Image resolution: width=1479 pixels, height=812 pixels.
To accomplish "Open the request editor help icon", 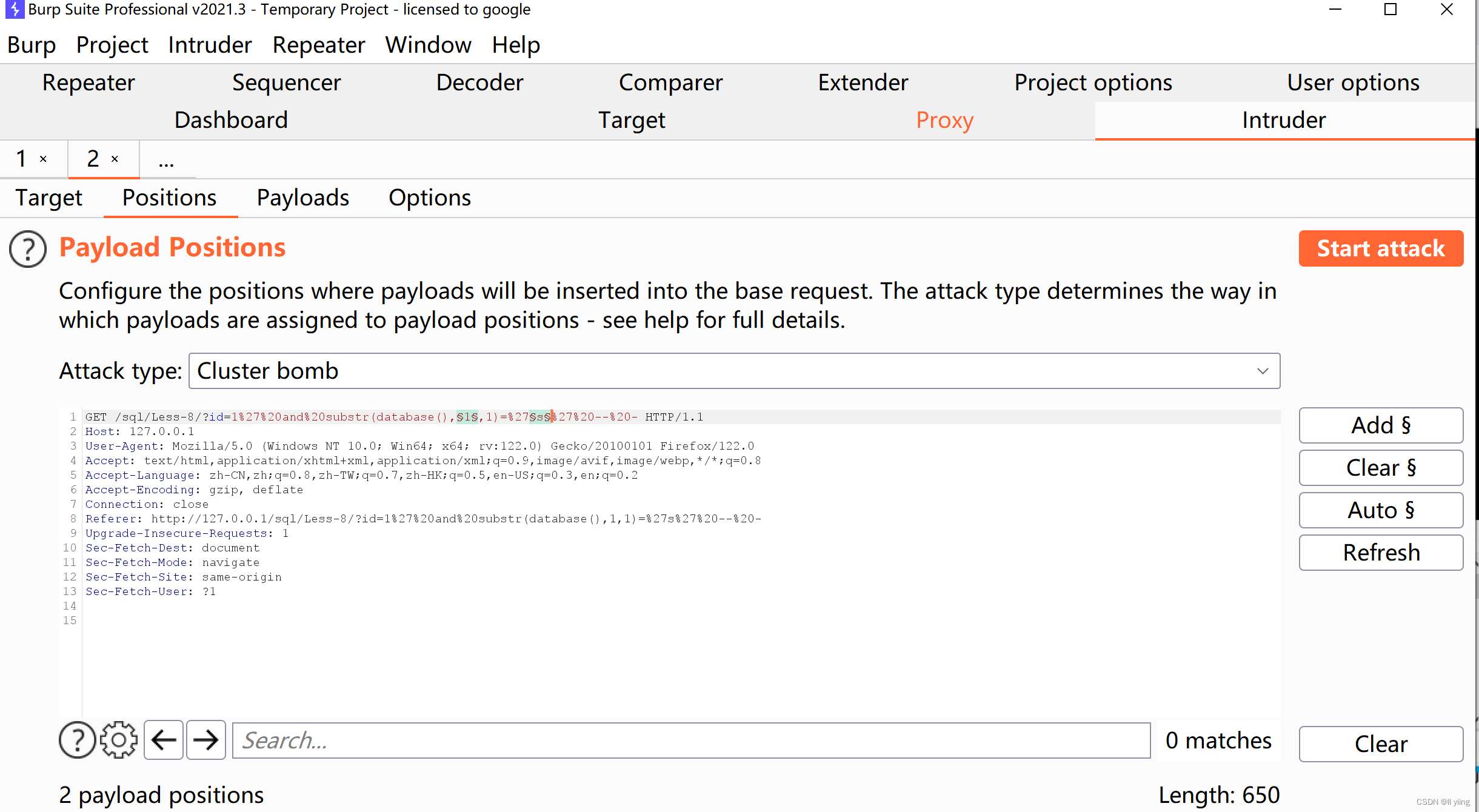I will click(x=77, y=740).
